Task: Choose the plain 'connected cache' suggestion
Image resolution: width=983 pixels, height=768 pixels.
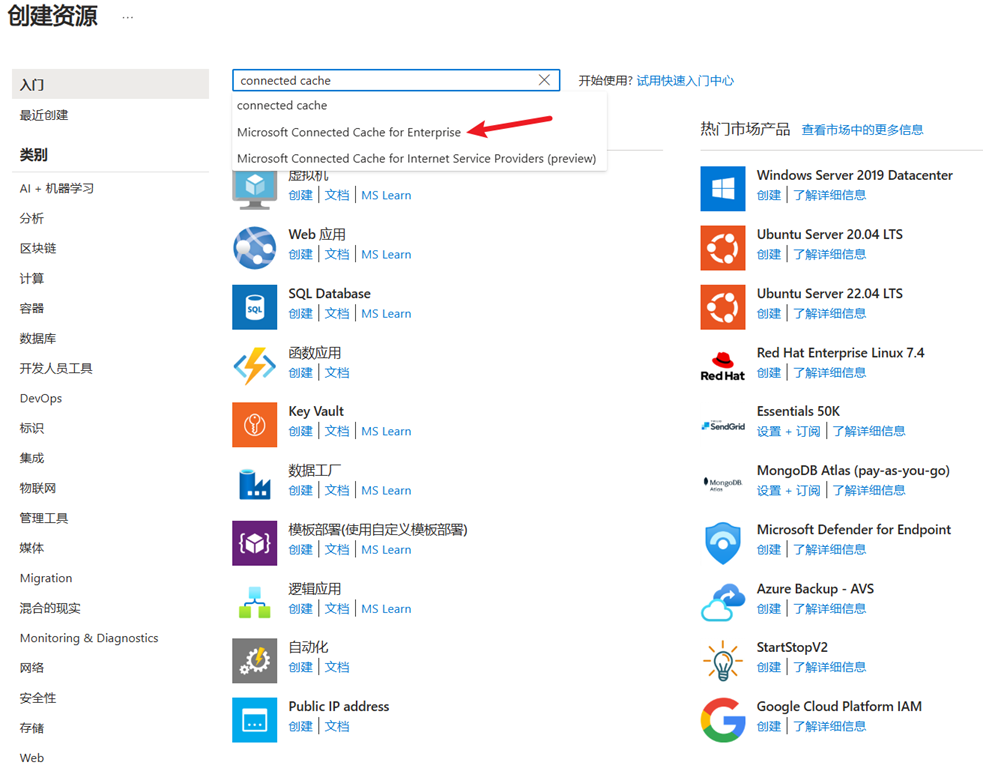Action: [x=282, y=105]
